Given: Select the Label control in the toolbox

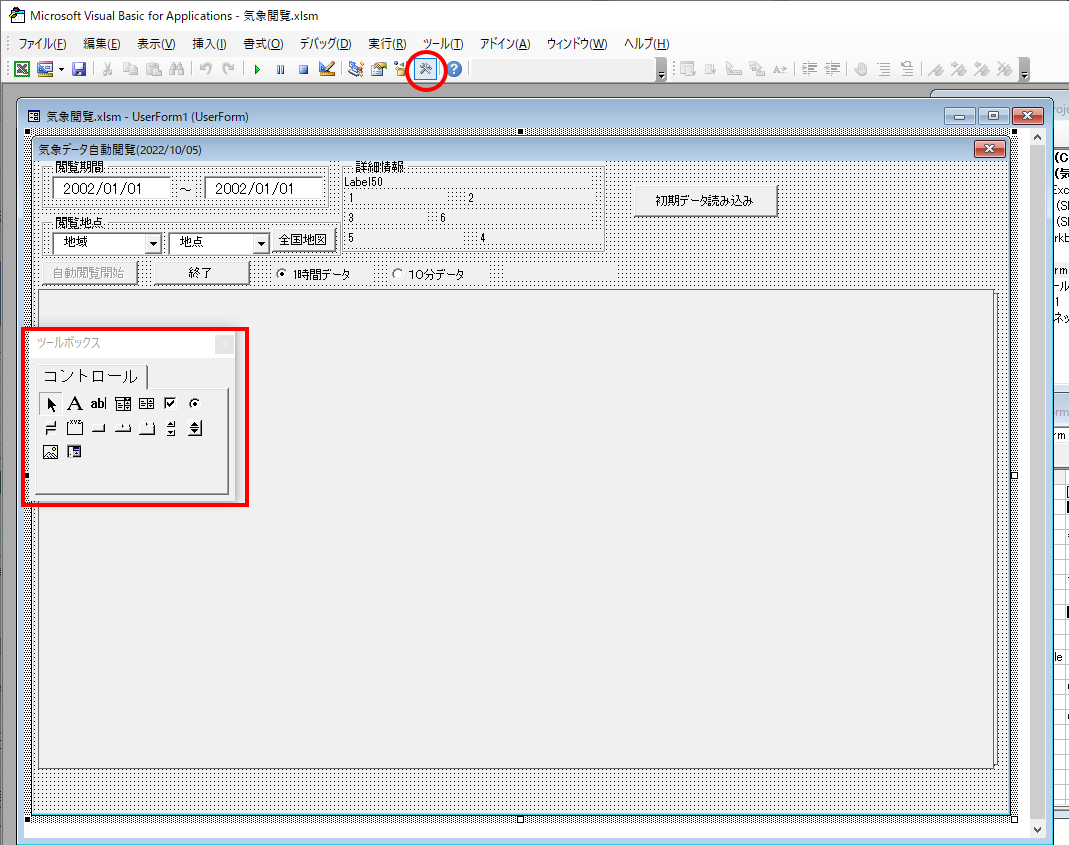Looking at the screenshot, I should pos(75,404).
